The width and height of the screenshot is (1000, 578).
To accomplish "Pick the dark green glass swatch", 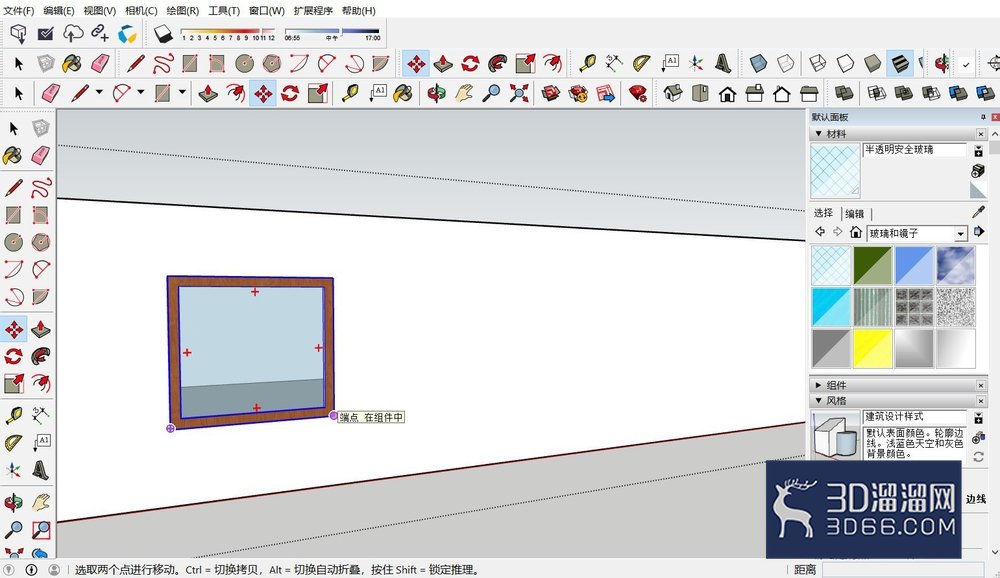I will [x=872, y=265].
